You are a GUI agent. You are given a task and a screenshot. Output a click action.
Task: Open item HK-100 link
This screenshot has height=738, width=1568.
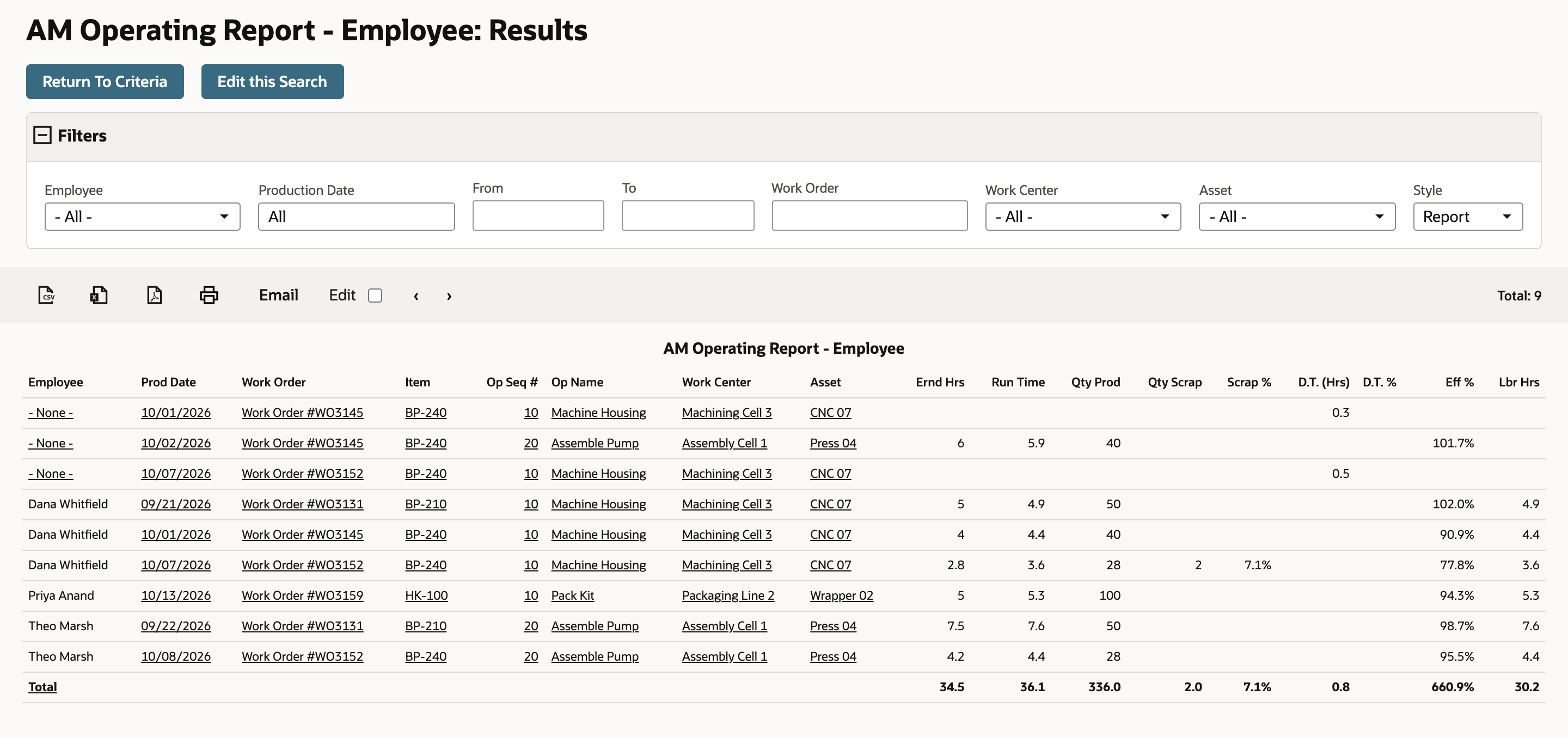pyautogui.click(x=426, y=595)
